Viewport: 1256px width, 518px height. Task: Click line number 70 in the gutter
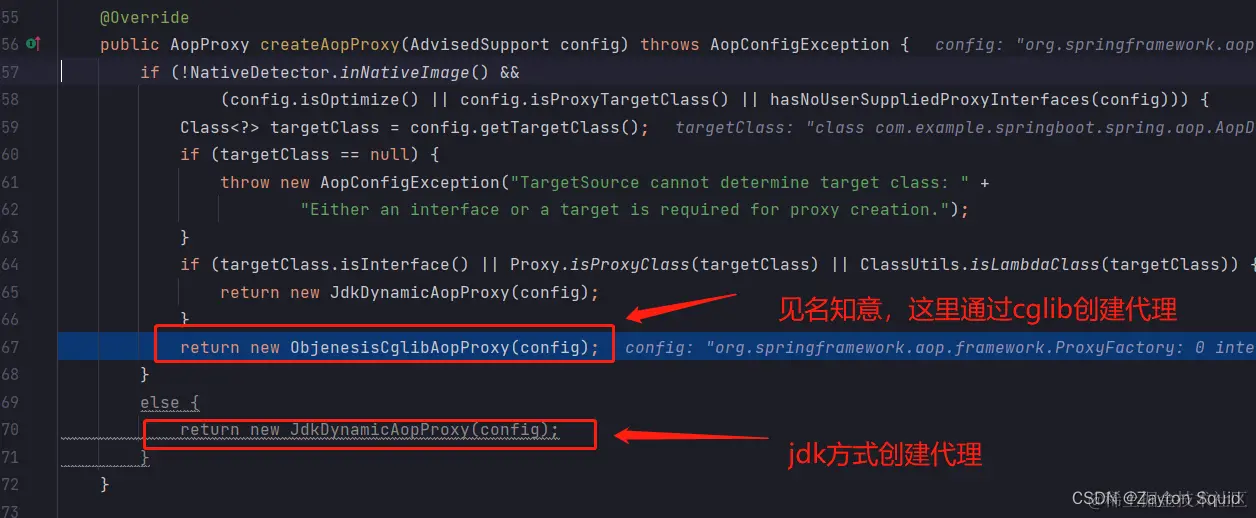(10, 429)
